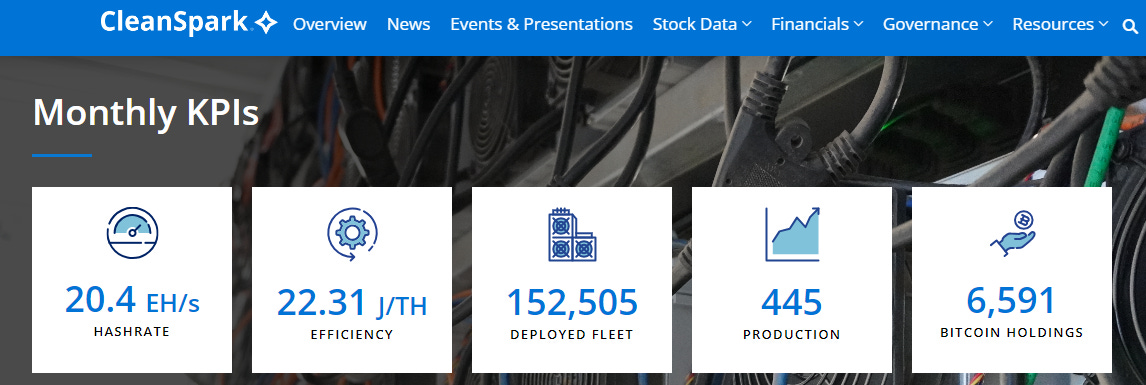This screenshot has width=1146, height=385.
Task: Go to the News page
Action: point(409,24)
